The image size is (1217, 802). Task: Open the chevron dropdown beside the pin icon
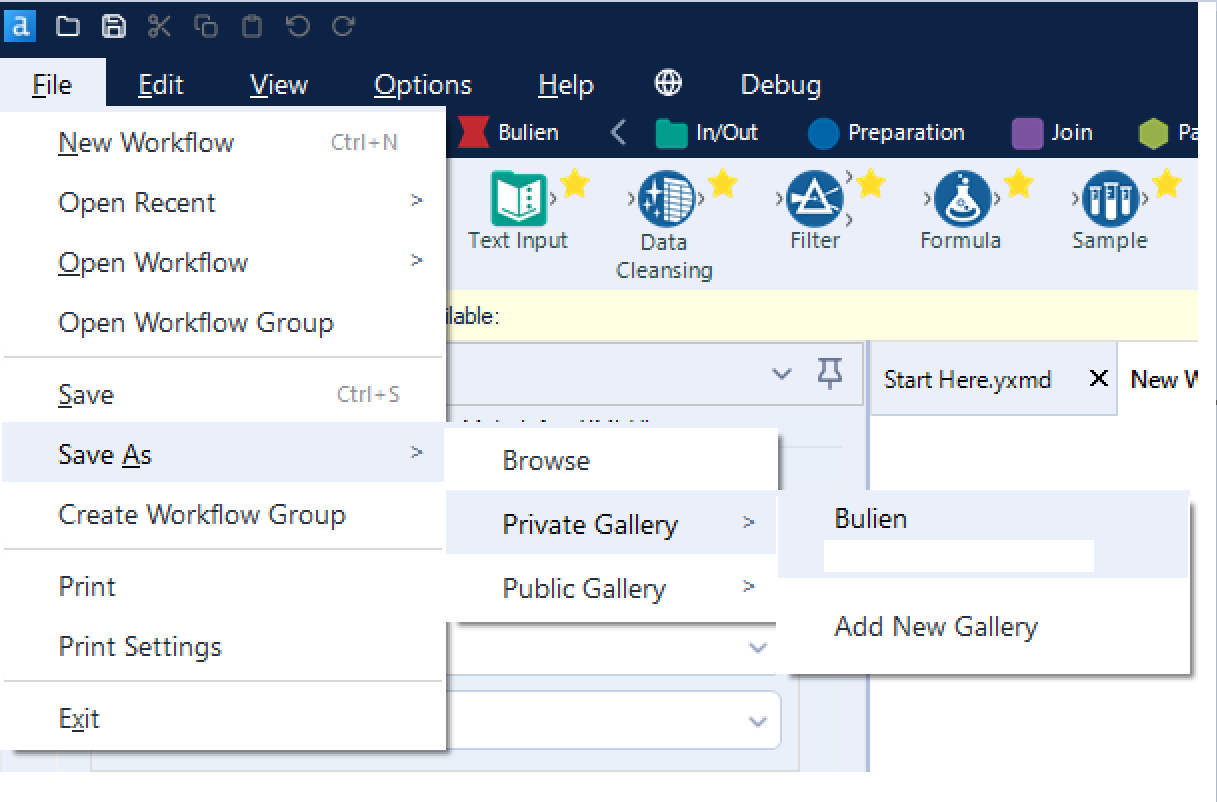(x=782, y=373)
